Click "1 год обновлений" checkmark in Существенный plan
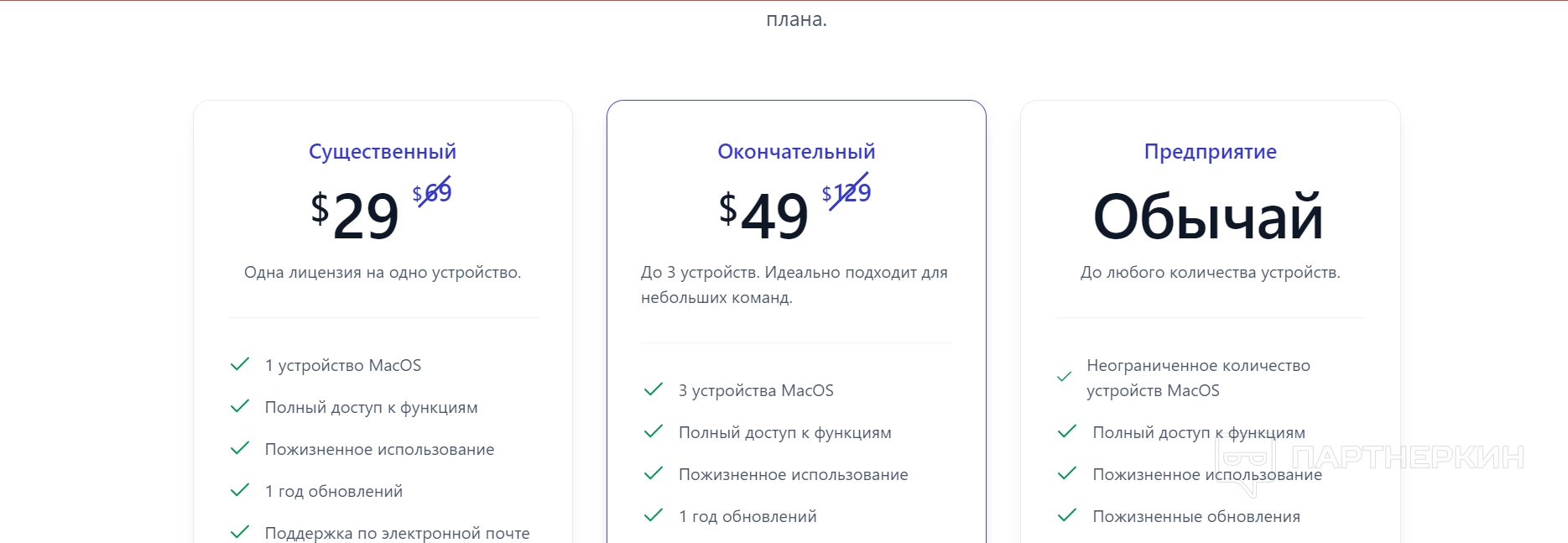 tap(240, 490)
